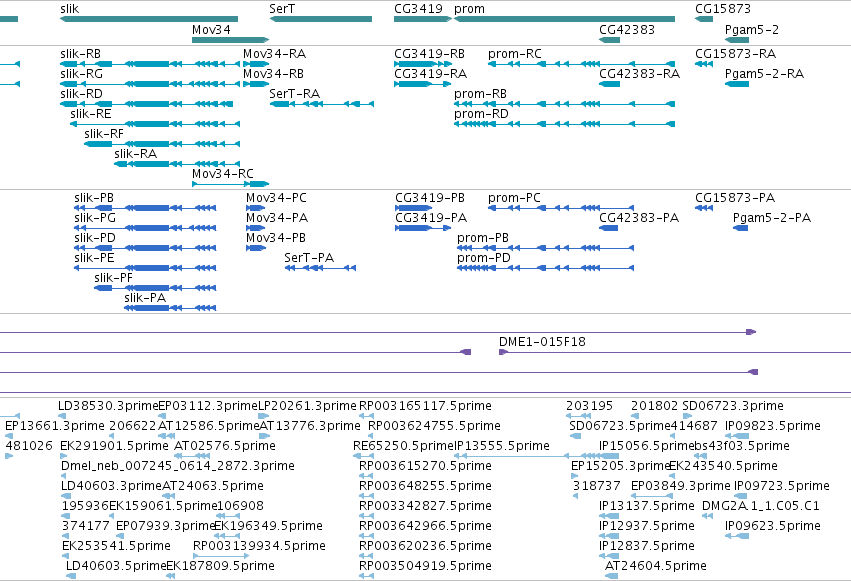Viewport: 851px width, 581px height.
Task: Click EST label RP003624755.5prime
Action: coord(434,426)
